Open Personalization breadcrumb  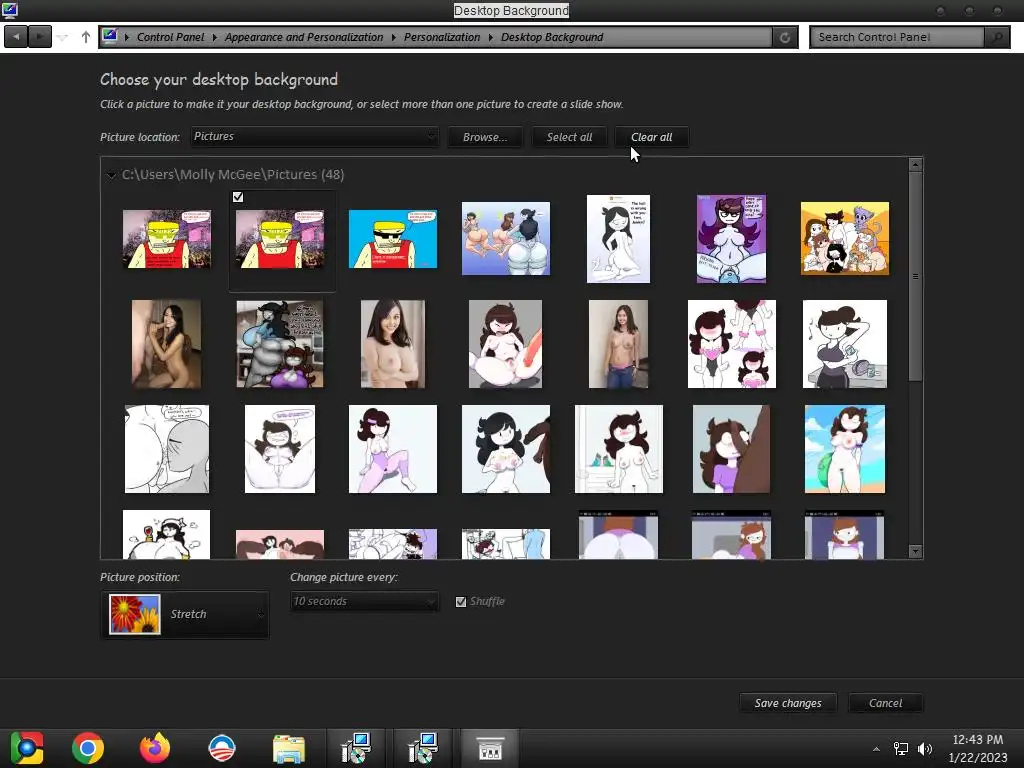(x=441, y=37)
